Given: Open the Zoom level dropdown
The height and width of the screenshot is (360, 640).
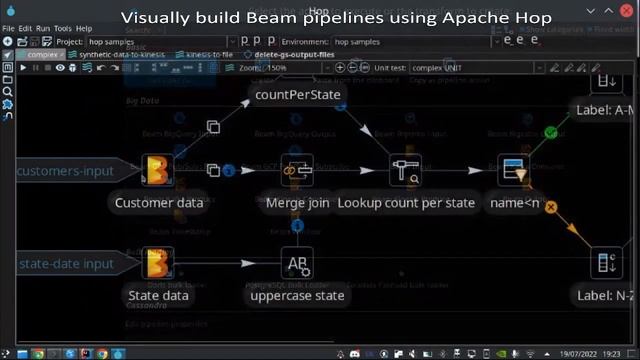Looking at the screenshot, I should pyautogui.click(x=327, y=68).
